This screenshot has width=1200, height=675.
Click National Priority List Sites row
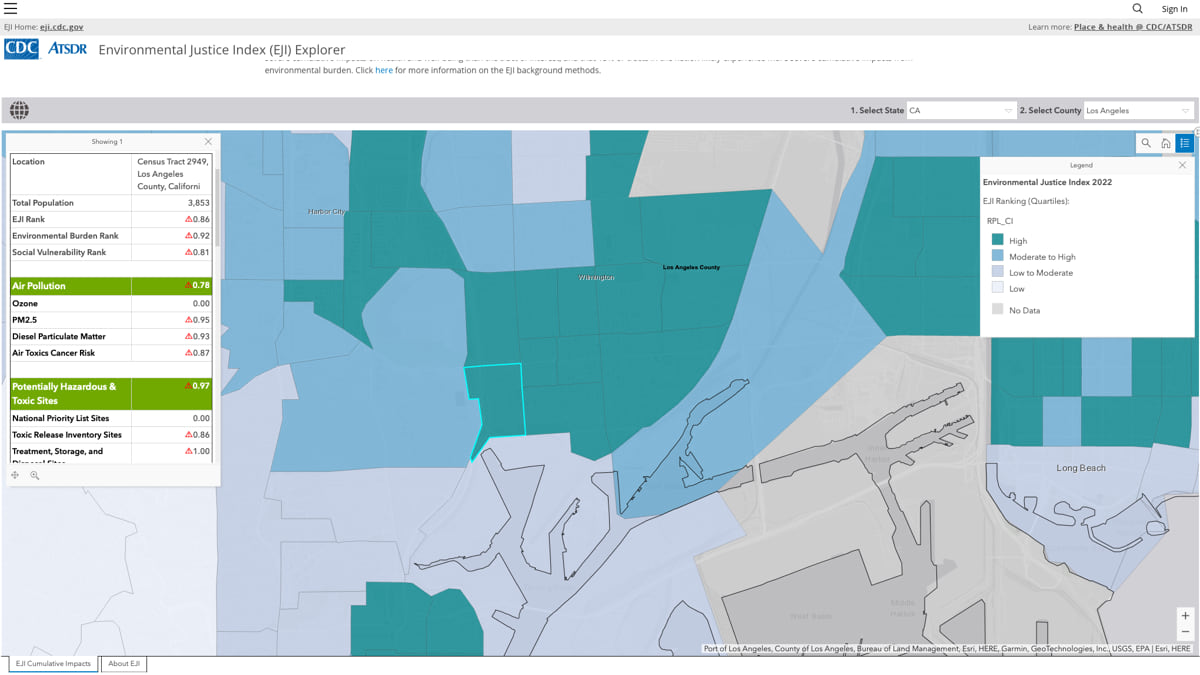click(x=111, y=418)
